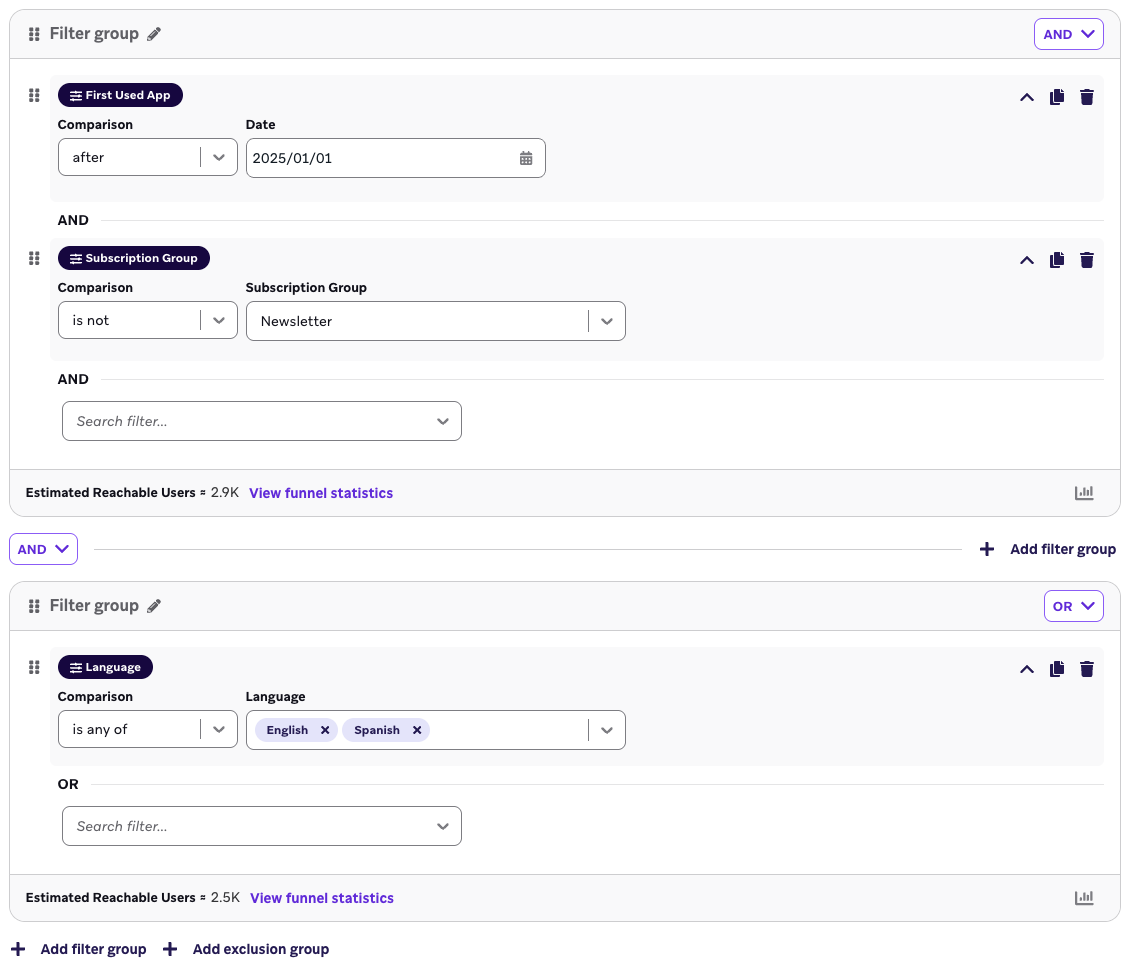This screenshot has height=974, width=1134.
Task: Remove the Spanish language tag
Action: click(417, 730)
